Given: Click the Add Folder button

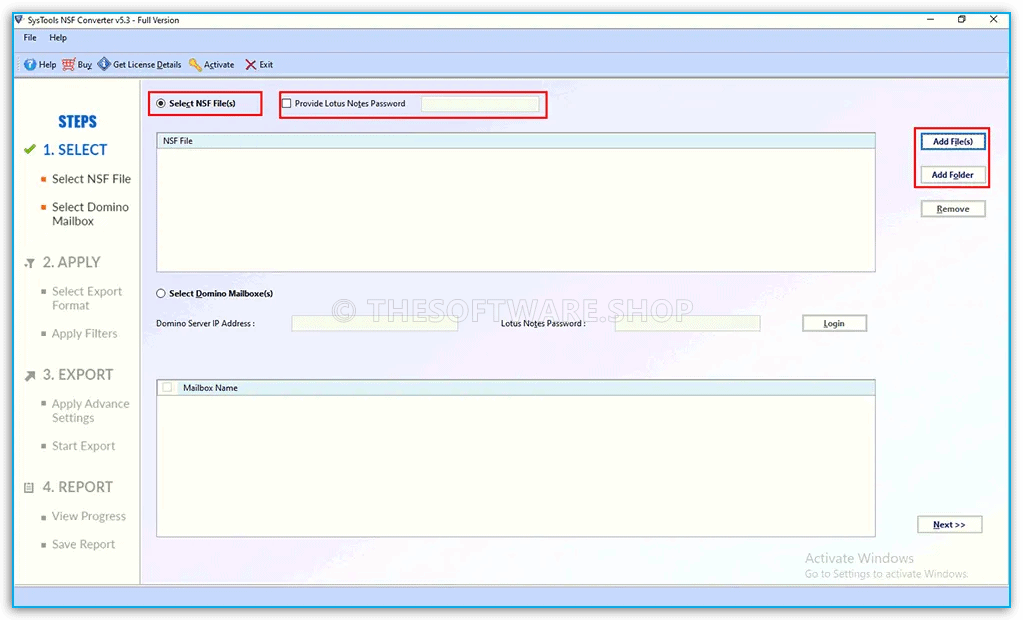Looking at the screenshot, I should [x=953, y=175].
